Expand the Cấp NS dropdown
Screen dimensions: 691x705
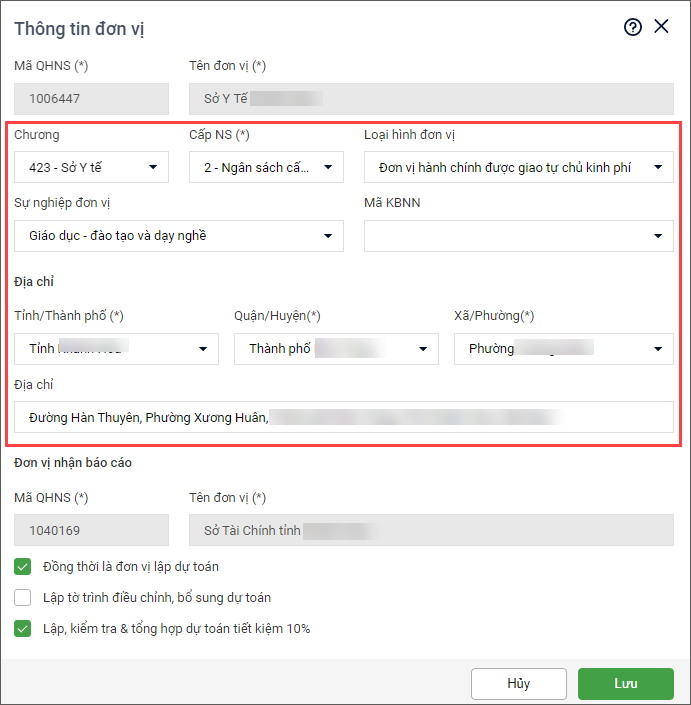(x=266, y=167)
